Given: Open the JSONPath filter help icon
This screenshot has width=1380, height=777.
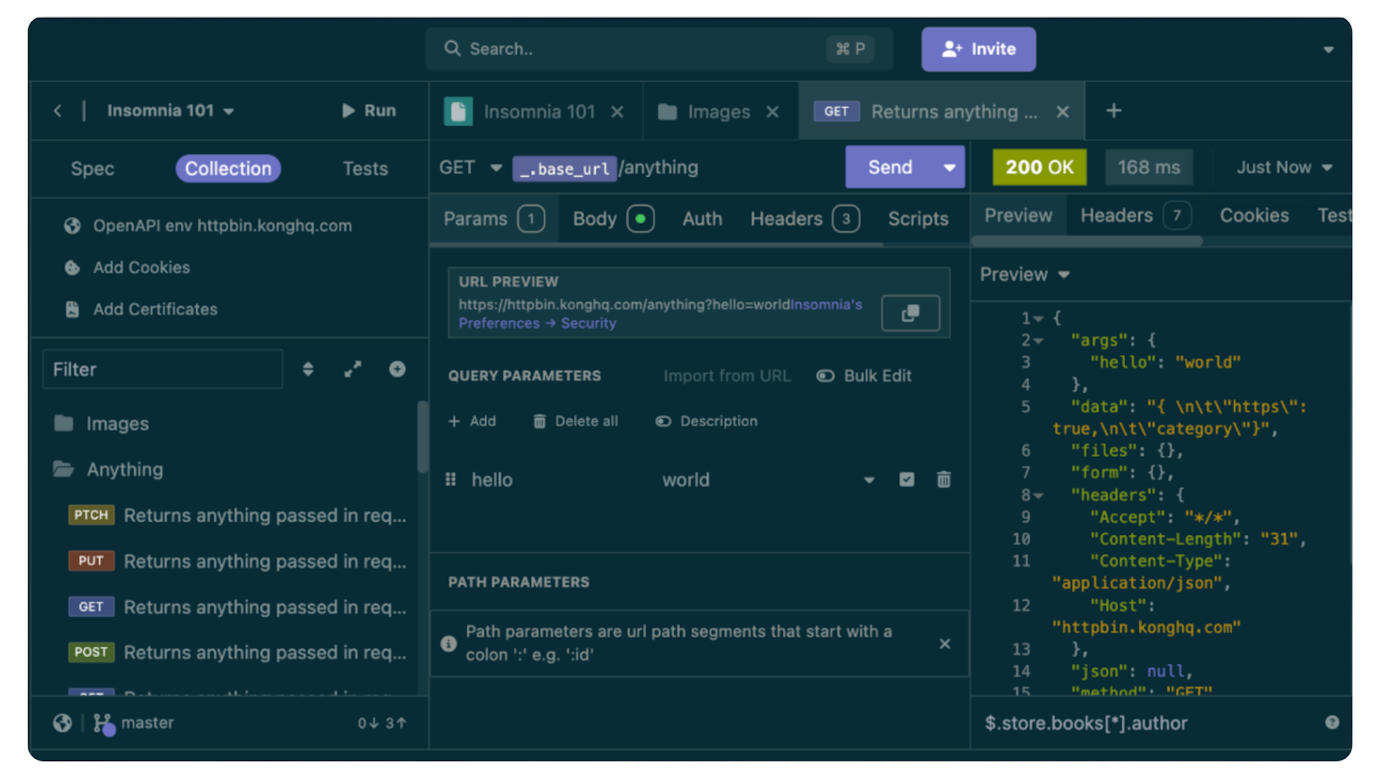Looking at the screenshot, I should point(1333,722).
